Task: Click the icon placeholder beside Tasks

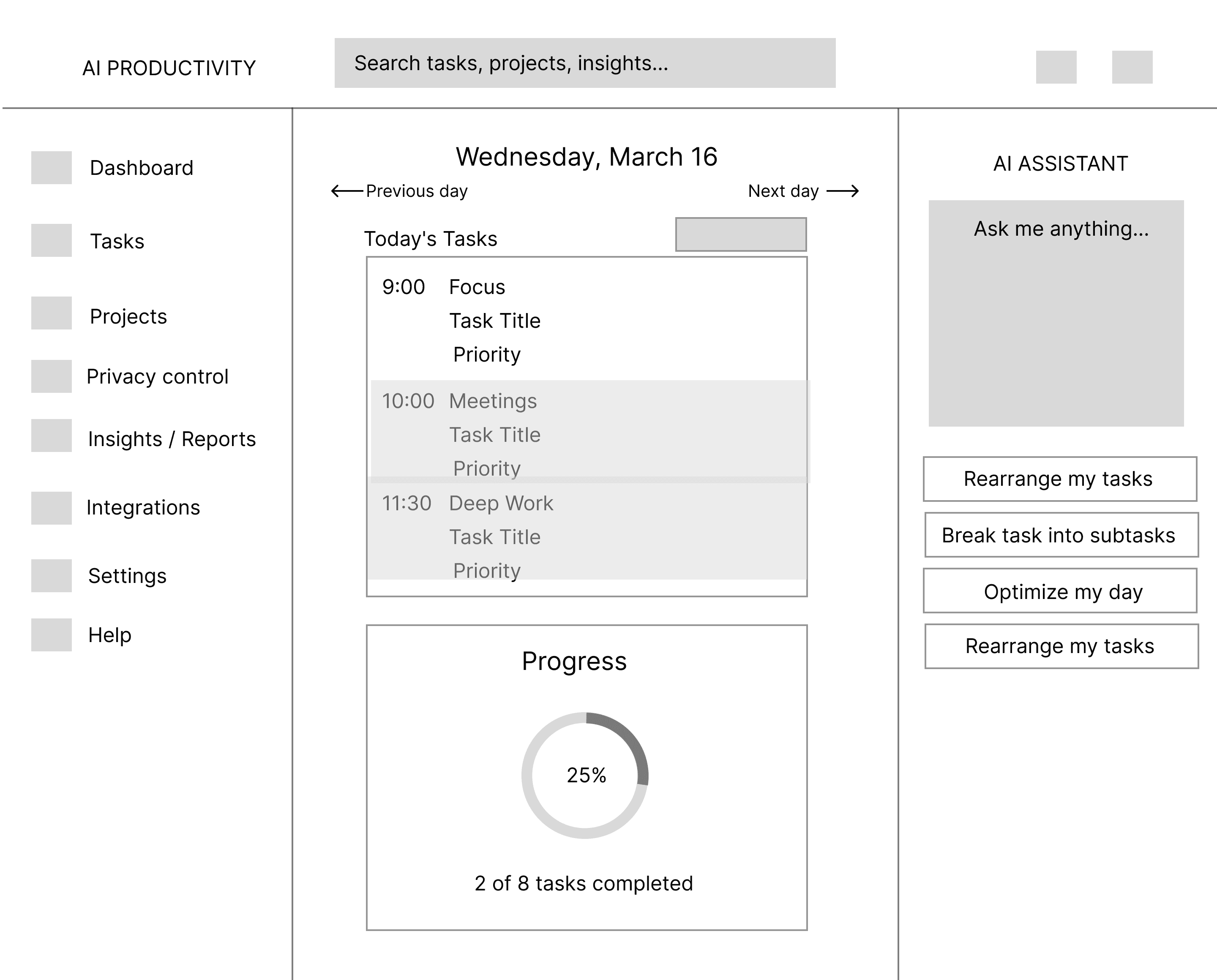Action: [x=52, y=240]
